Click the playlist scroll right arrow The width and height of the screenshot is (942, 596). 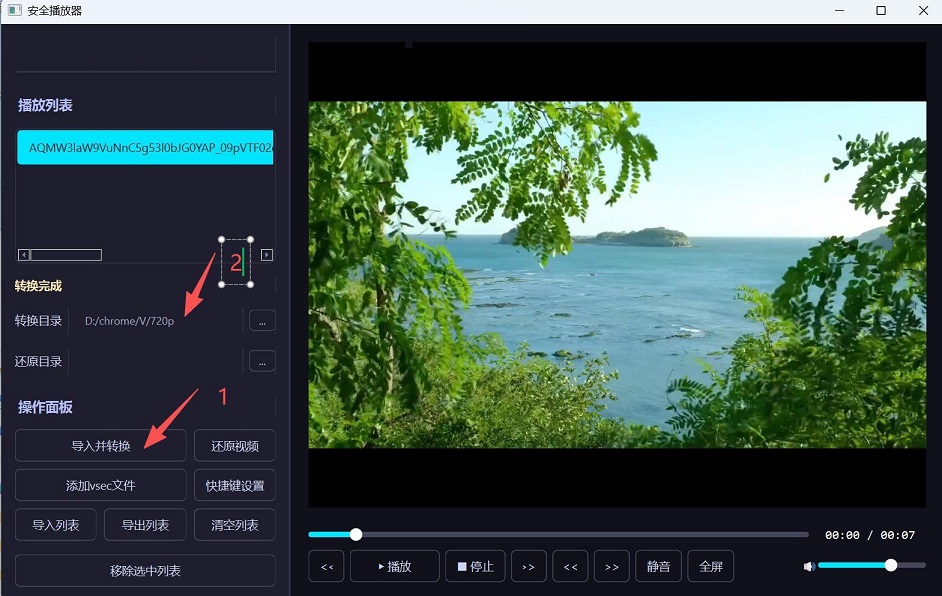267,255
